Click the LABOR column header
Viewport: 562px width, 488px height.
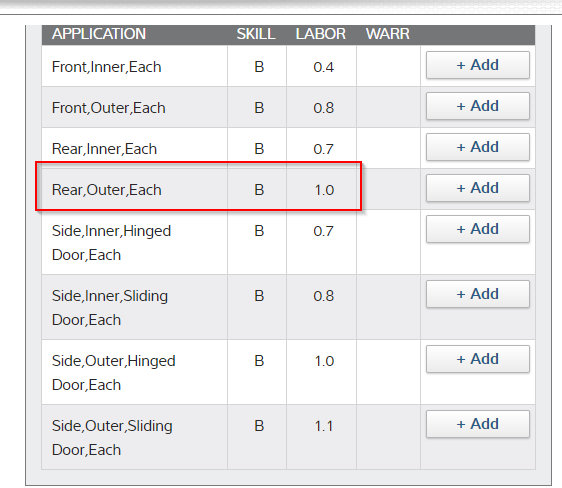[x=320, y=34]
